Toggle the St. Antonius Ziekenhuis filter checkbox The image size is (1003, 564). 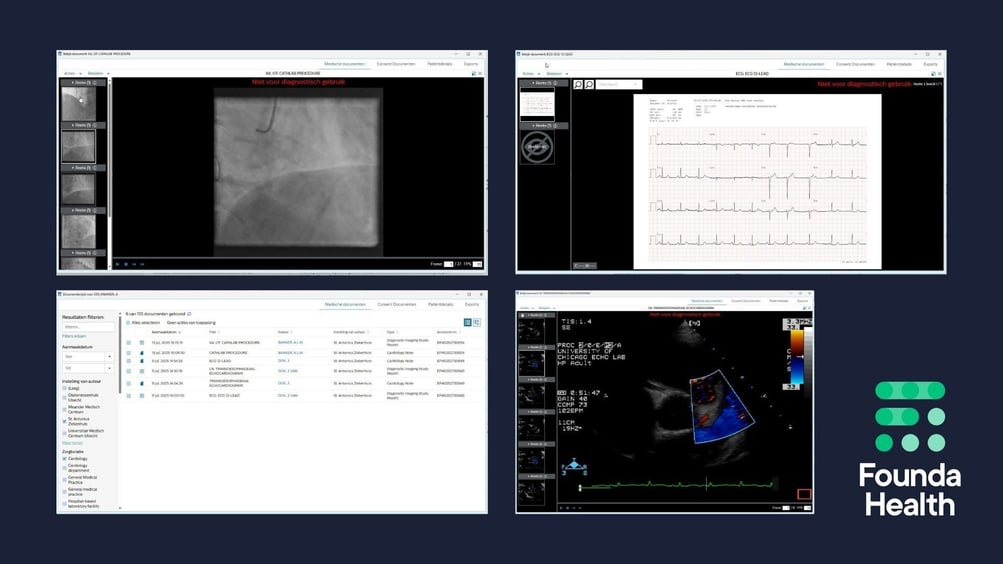[x=65, y=421]
